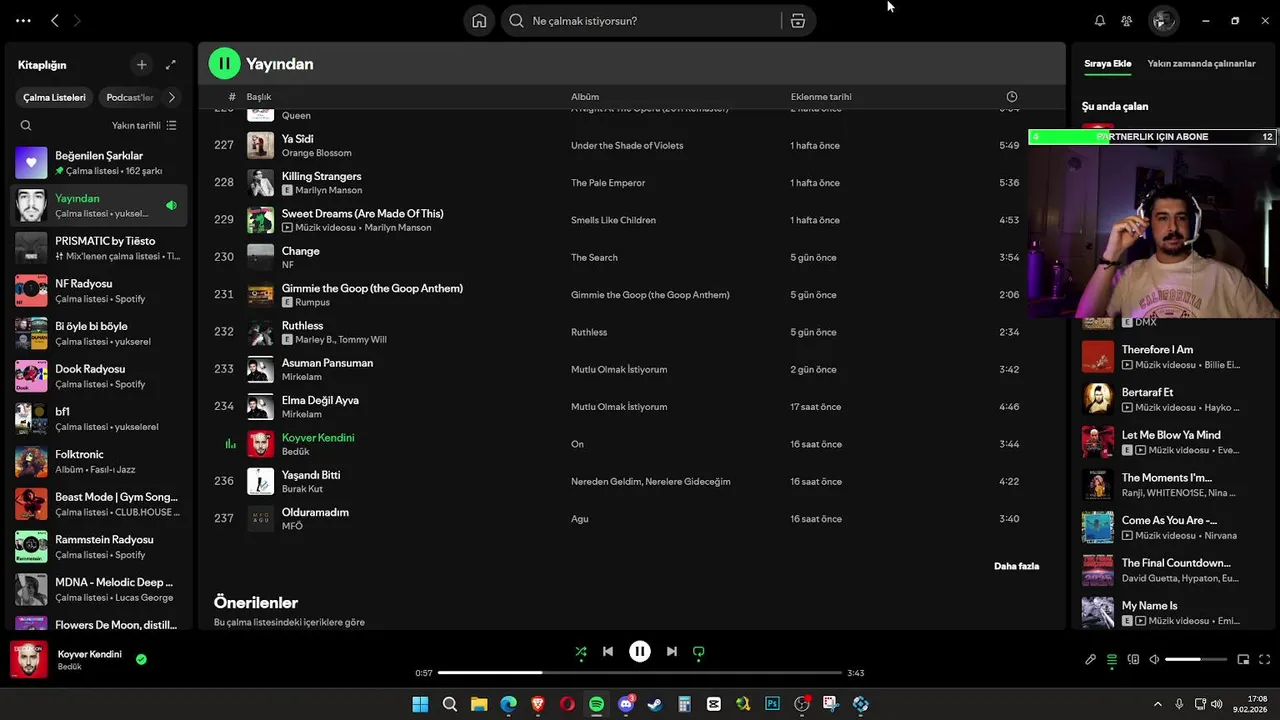
Task: Open Friend Activity icon in top bar
Action: click(1127, 21)
